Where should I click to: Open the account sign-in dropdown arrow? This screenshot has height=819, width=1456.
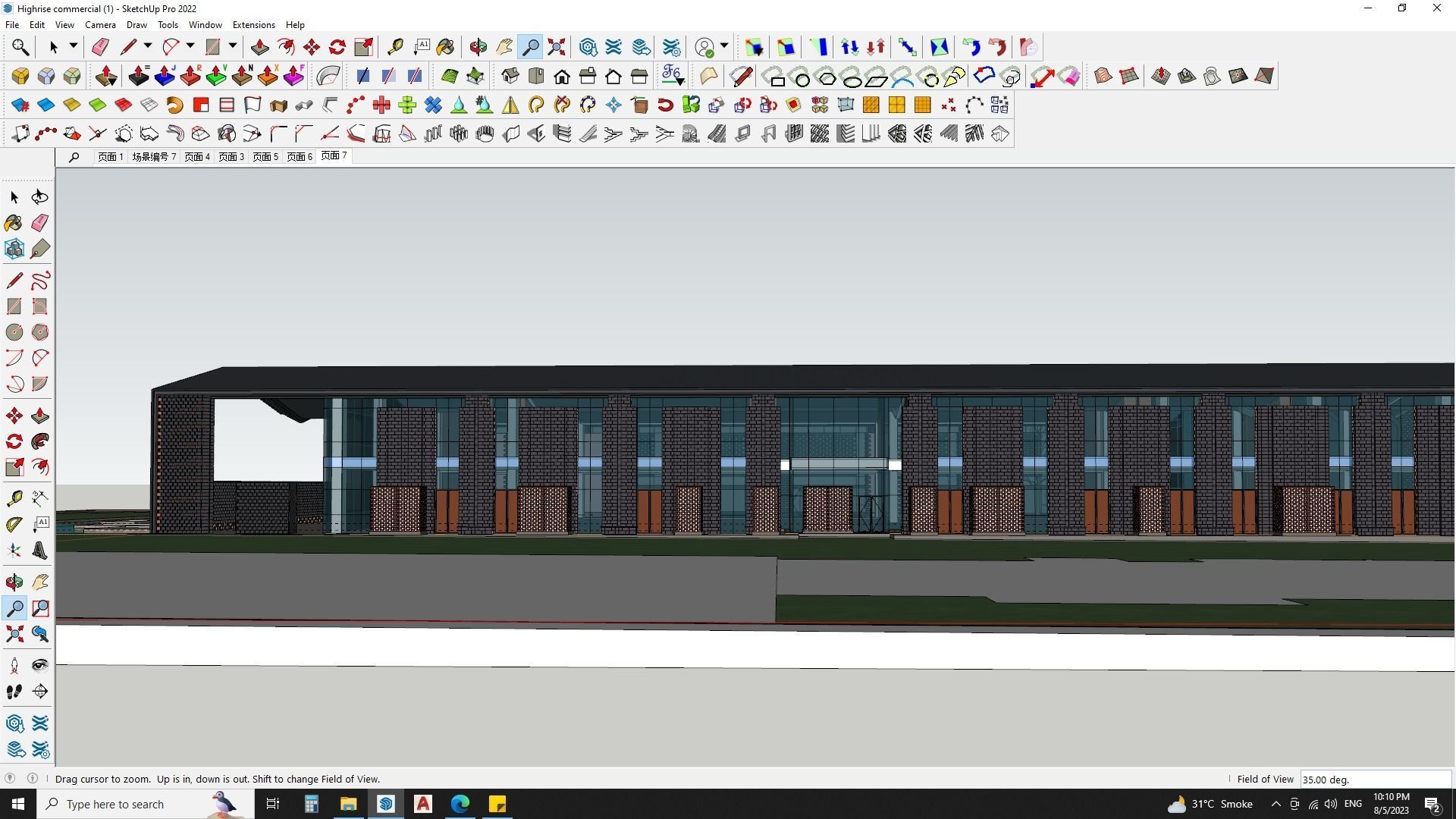tap(724, 46)
